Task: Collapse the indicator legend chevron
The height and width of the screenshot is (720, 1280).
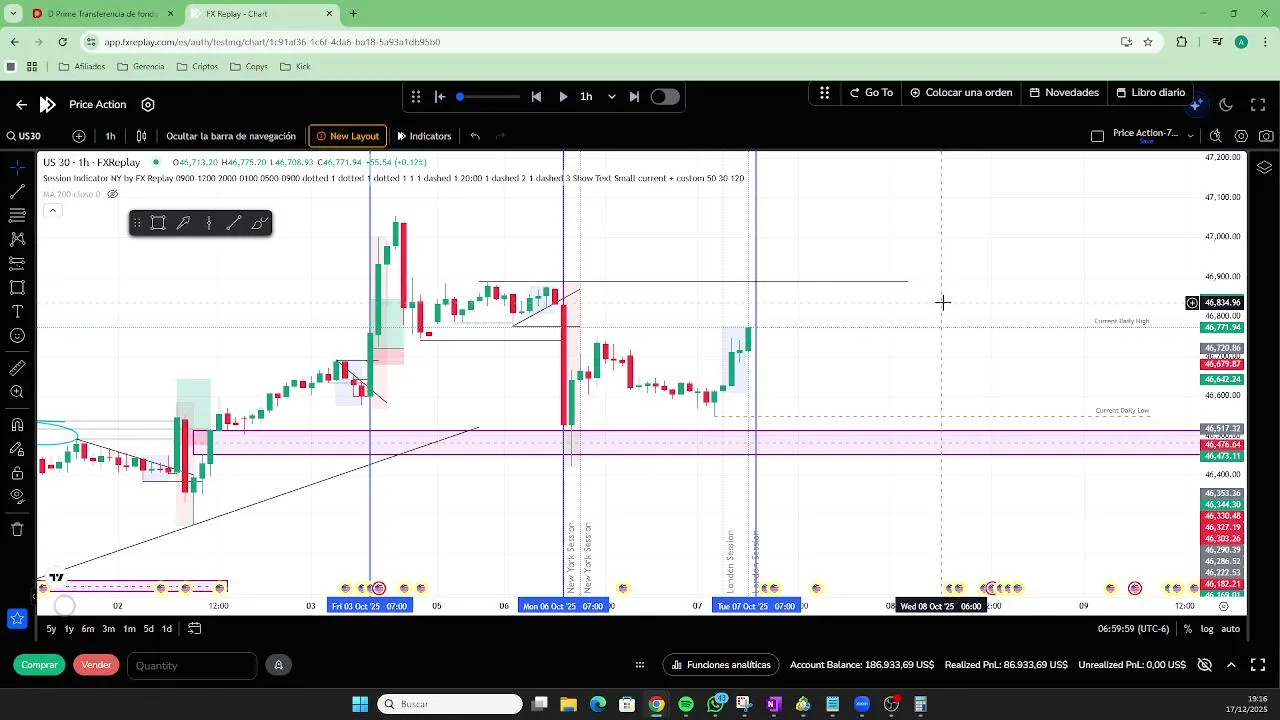Action: 52,210
